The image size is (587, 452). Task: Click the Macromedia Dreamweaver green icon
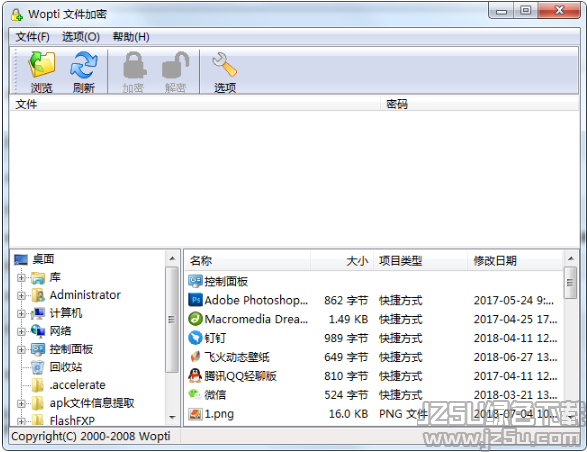[195, 319]
